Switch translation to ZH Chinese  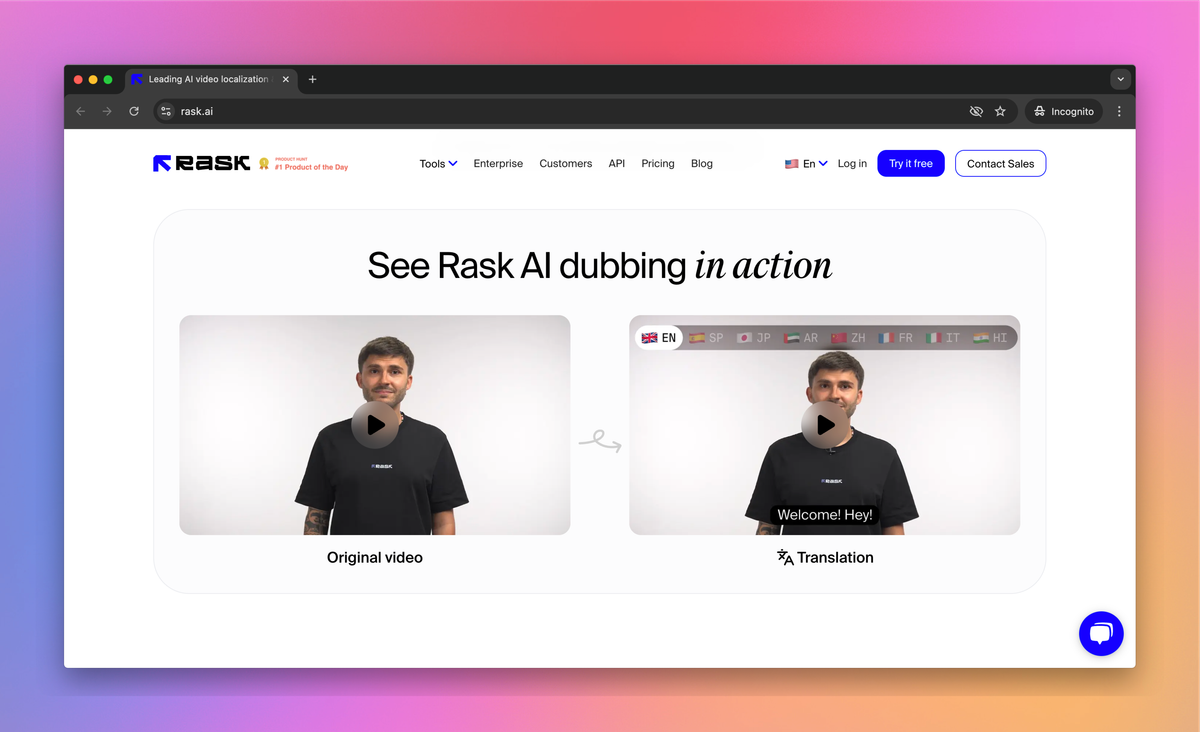(x=848, y=338)
